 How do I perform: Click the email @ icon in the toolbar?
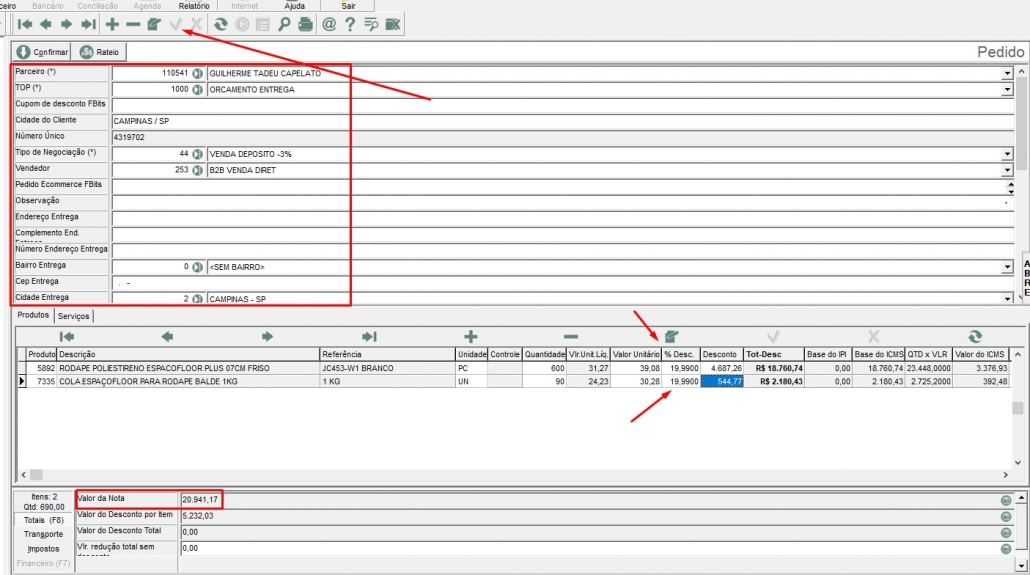coord(329,24)
